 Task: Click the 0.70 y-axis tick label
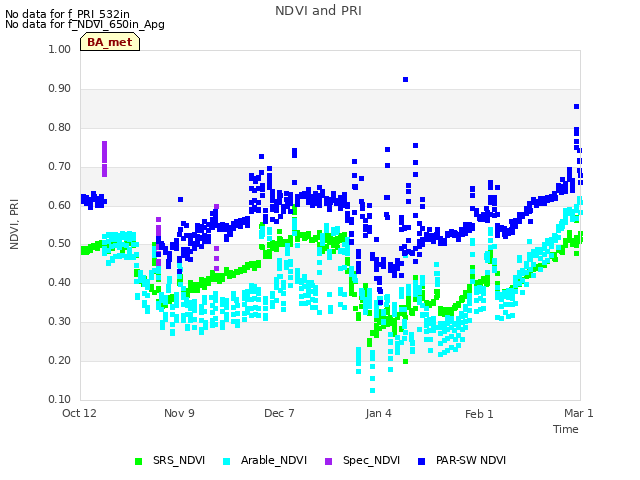(60, 167)
